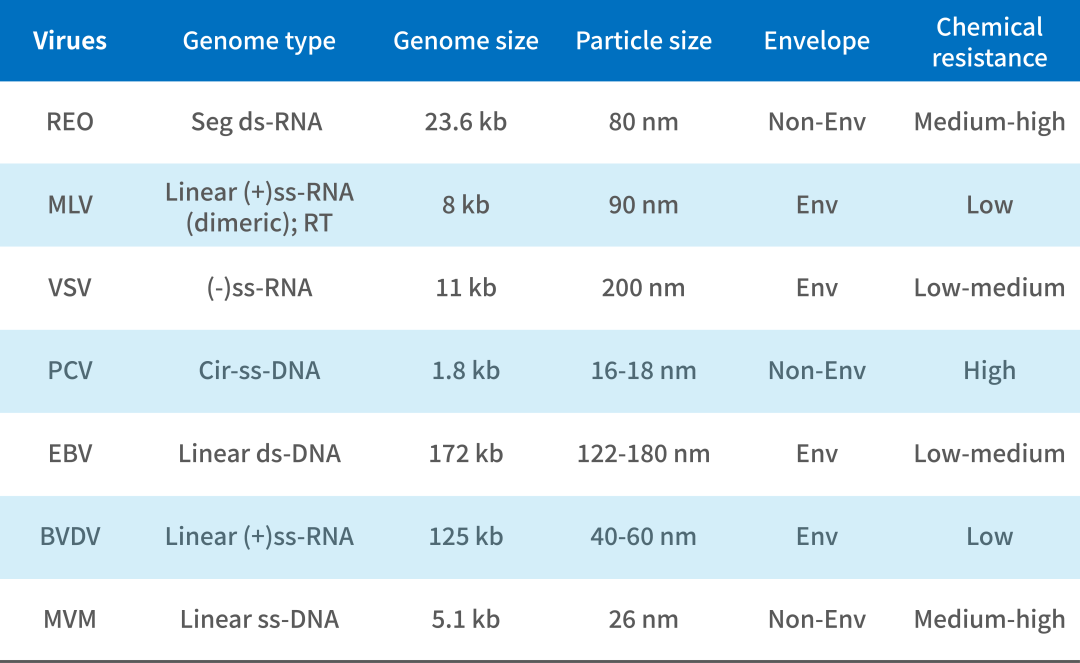1080x663 pixels.
Task: Click the Genome type column header
Action: [259, 41]
